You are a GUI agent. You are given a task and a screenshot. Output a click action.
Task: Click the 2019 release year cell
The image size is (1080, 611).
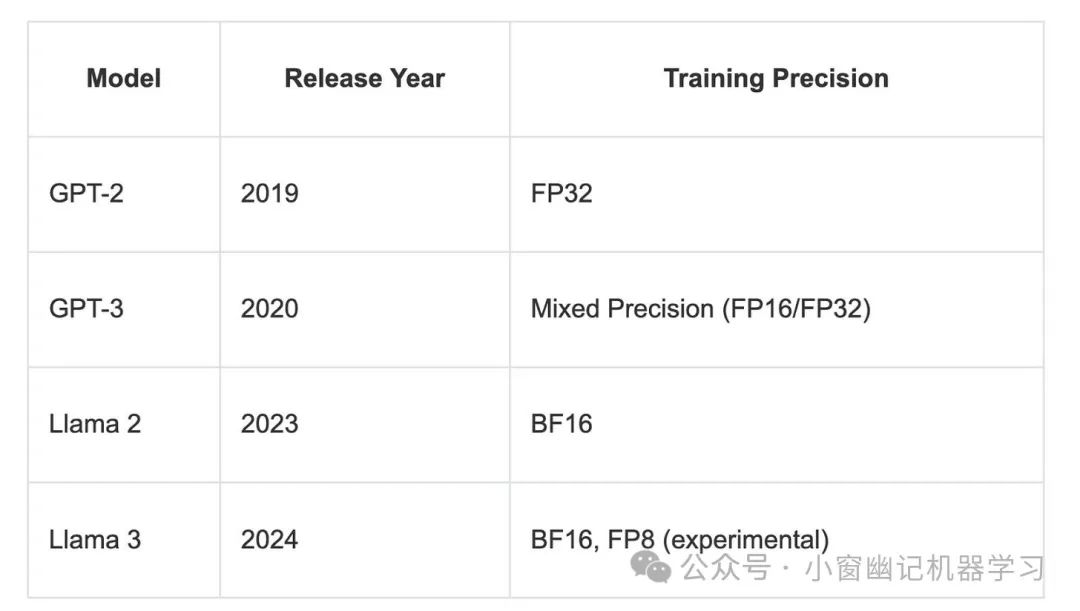coord(364,194)
